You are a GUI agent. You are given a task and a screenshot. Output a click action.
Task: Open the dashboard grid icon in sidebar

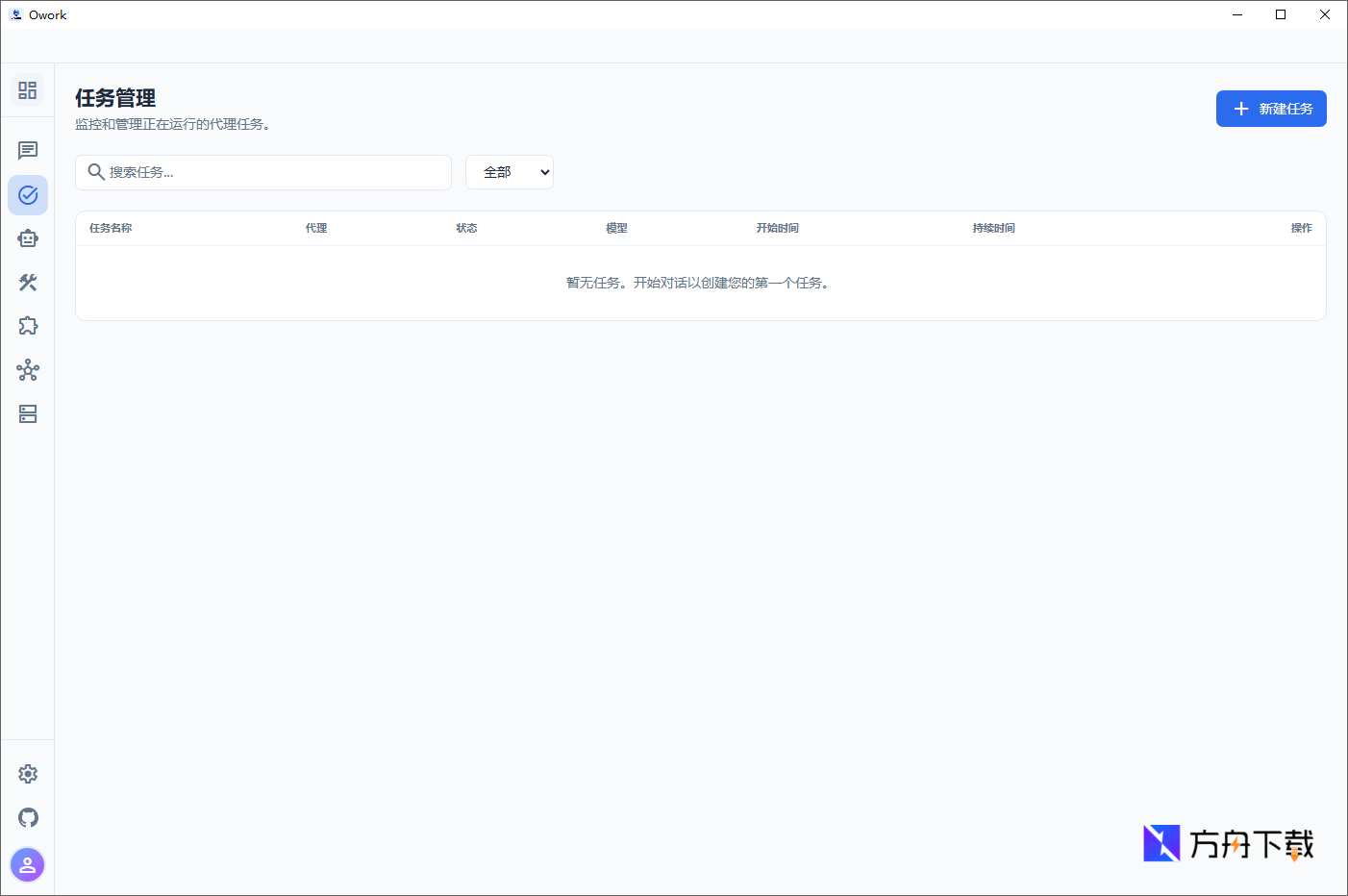click(27, 90)
